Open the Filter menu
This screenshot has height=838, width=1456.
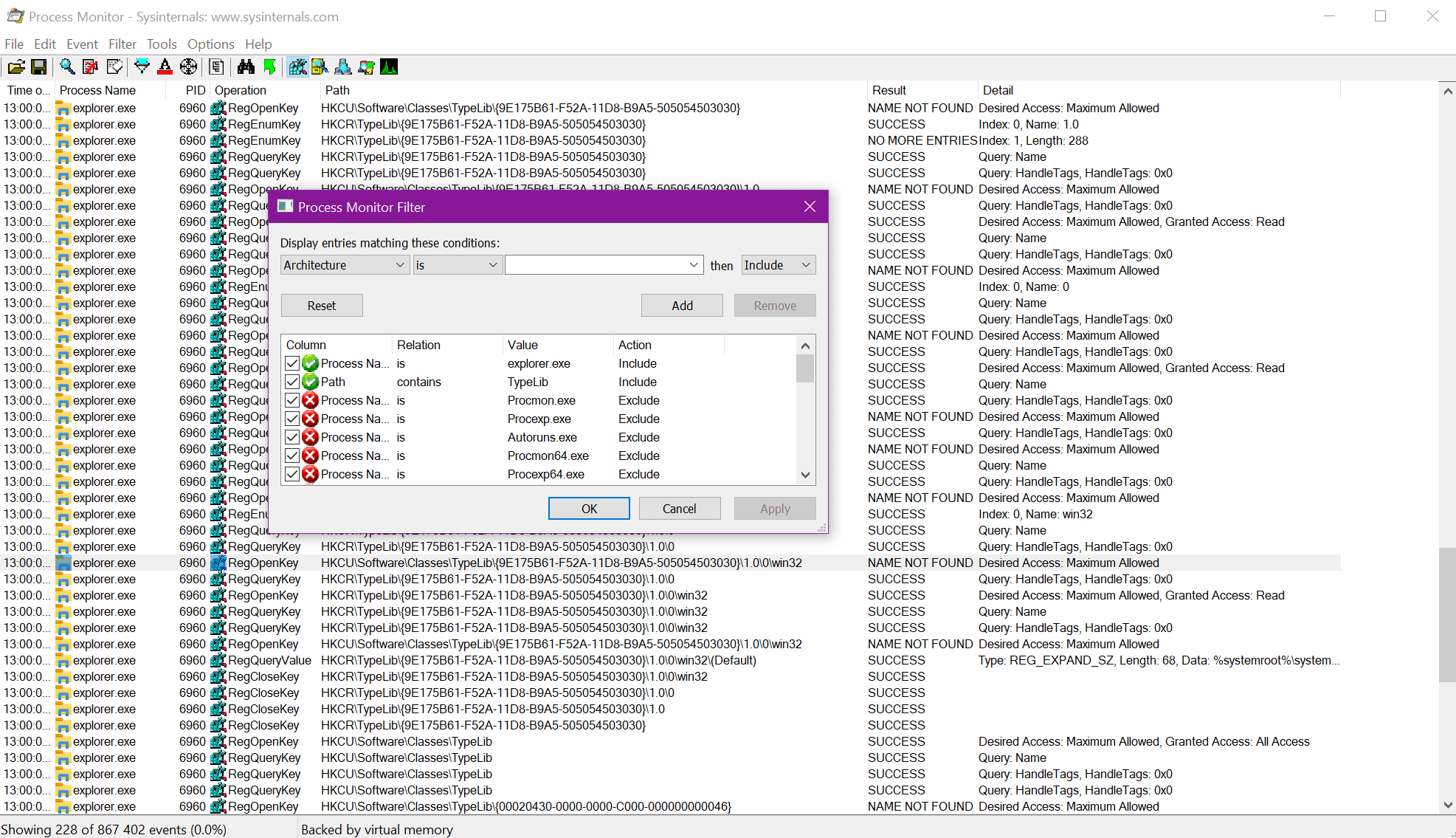click(122, 44)
